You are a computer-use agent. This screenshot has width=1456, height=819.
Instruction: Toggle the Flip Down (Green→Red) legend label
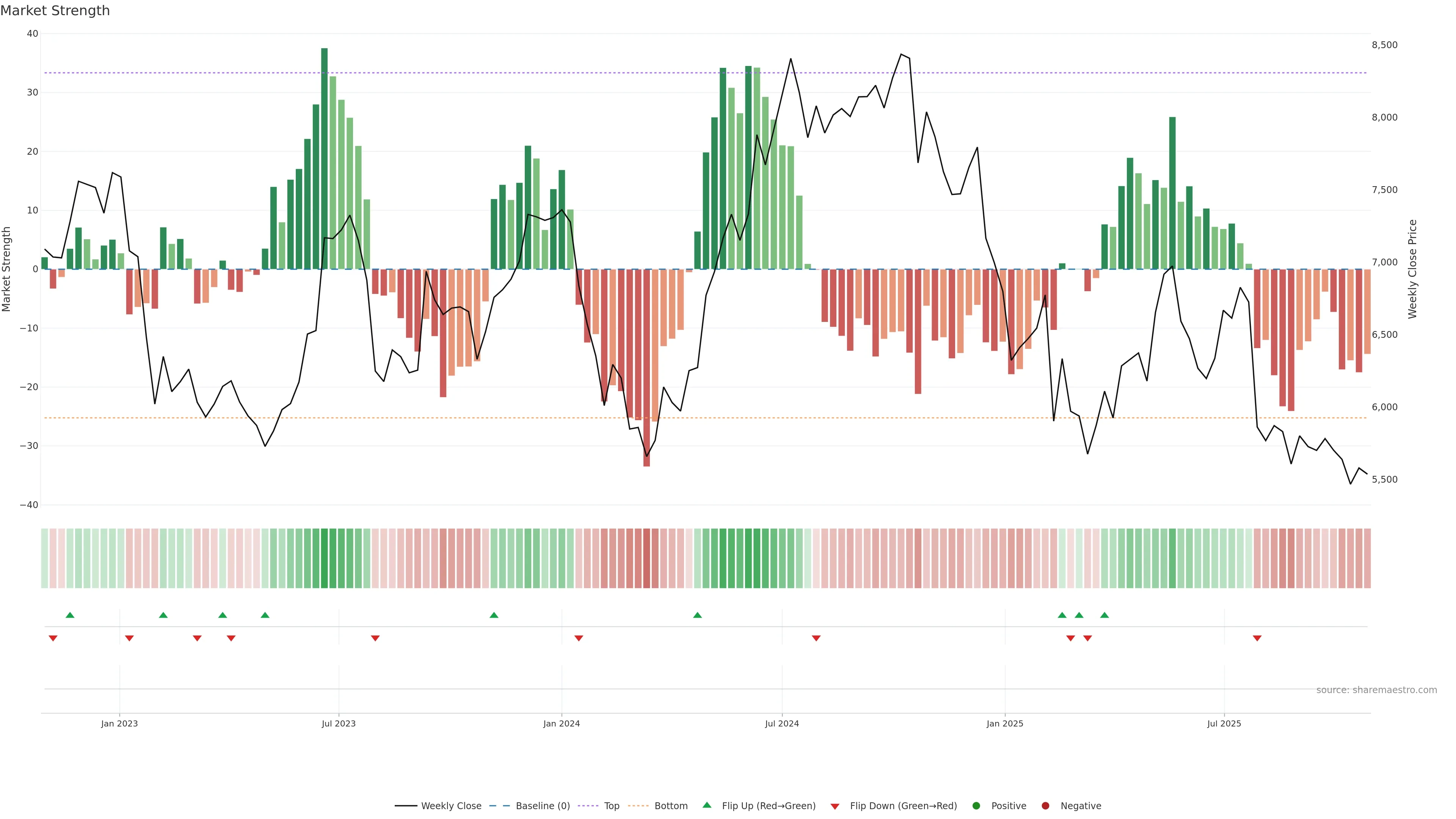click(x=903, y=806)
